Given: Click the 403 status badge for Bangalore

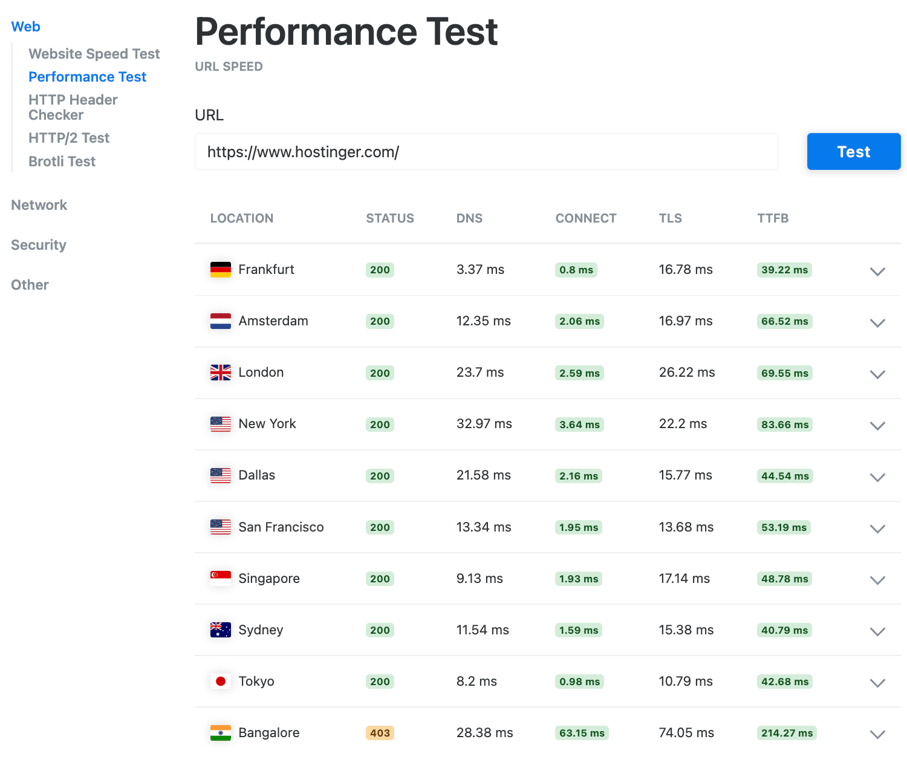Looking at the screenshot, I should [380, 732].
